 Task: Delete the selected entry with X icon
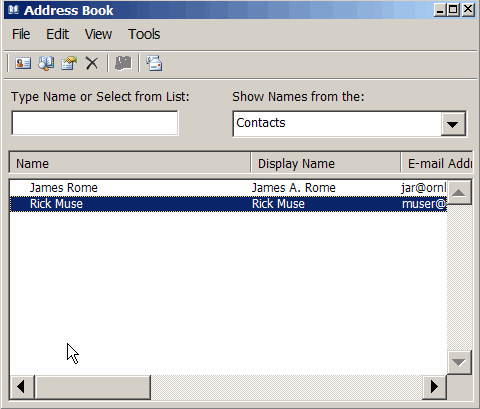click(x=92, y=63)
